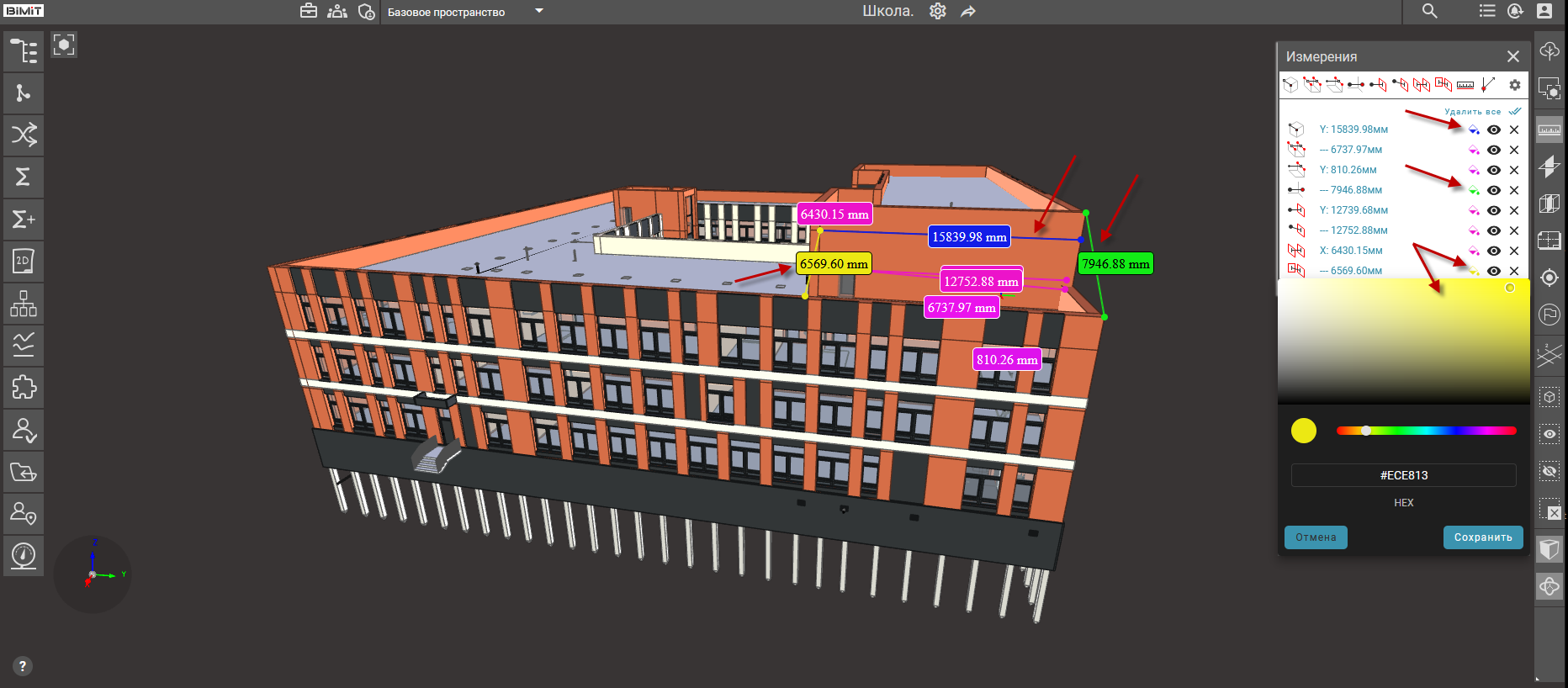
Task: Open the model structure tree panel
Action: pos(24,51)
